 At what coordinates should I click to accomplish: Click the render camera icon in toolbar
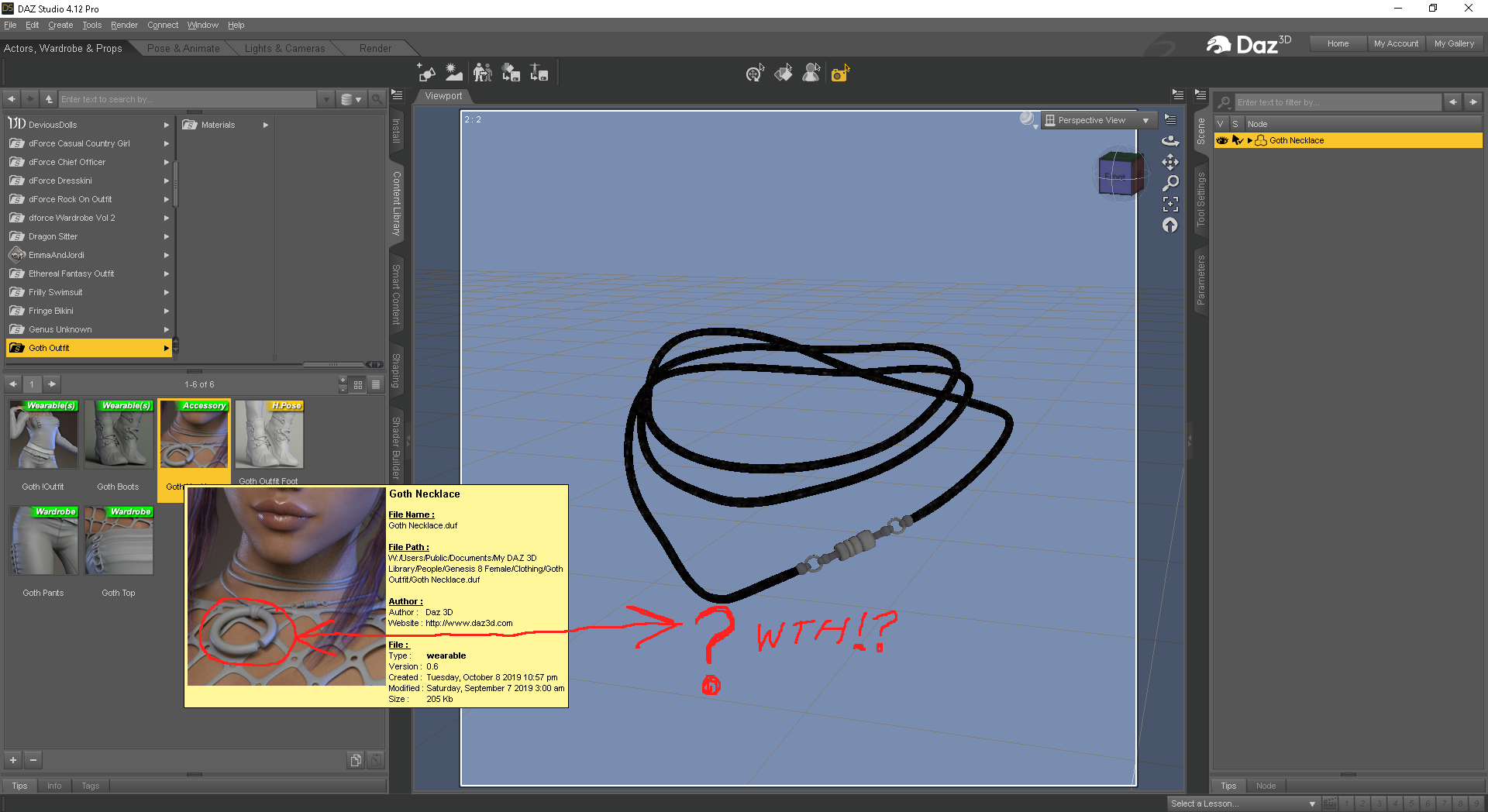click(x=840, y=73)
